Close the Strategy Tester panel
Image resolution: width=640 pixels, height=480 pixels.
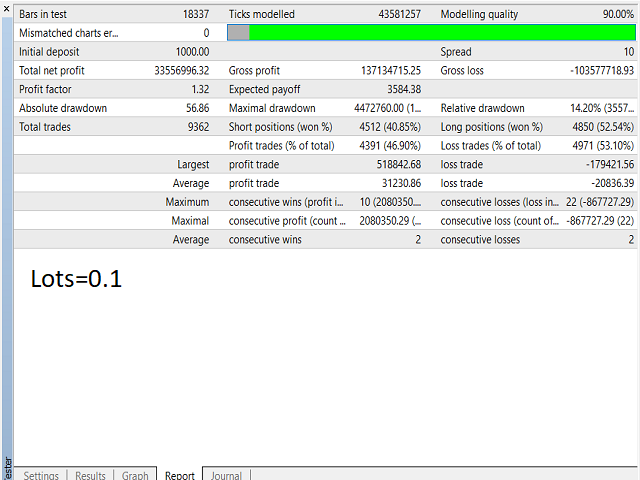coord(5,6)
